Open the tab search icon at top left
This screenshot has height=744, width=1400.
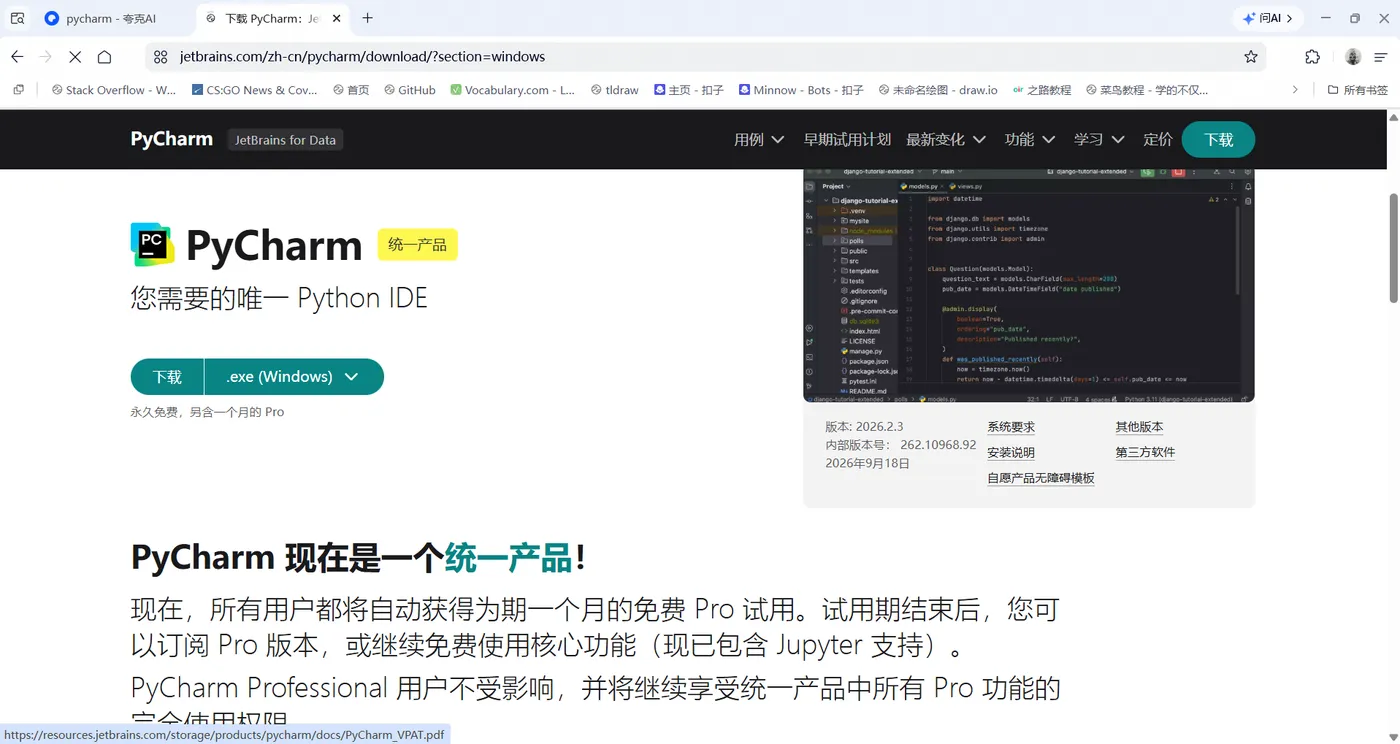point(18,18)
